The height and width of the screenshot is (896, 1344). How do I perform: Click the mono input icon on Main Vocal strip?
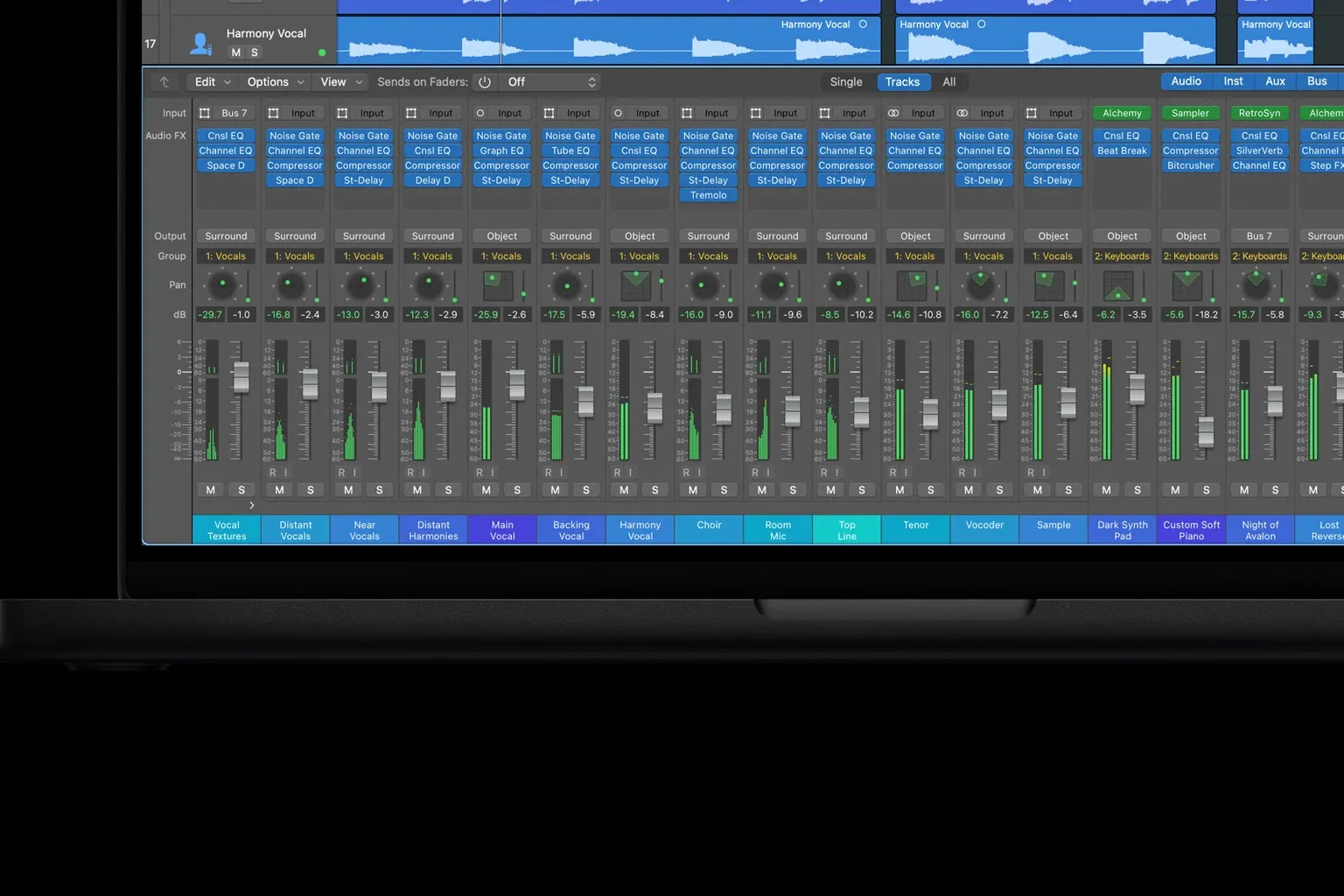480,113
